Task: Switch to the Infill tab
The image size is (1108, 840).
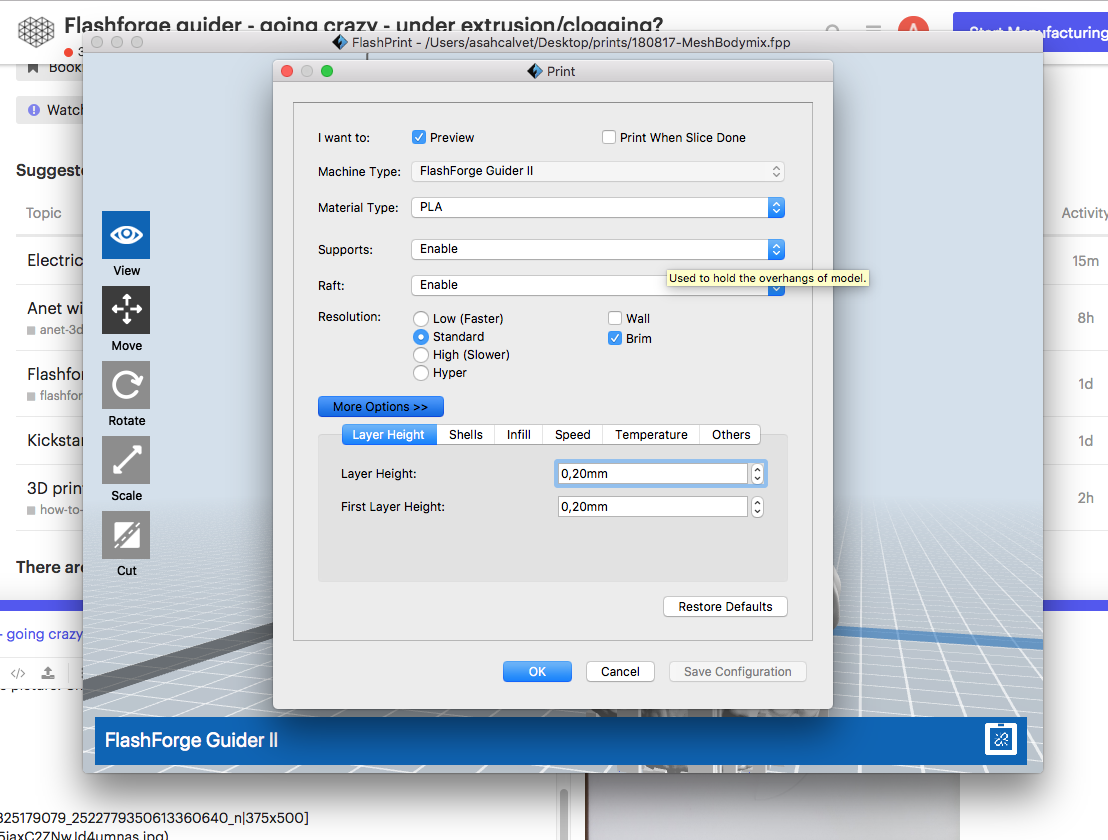Action: [x=518, y=435]
